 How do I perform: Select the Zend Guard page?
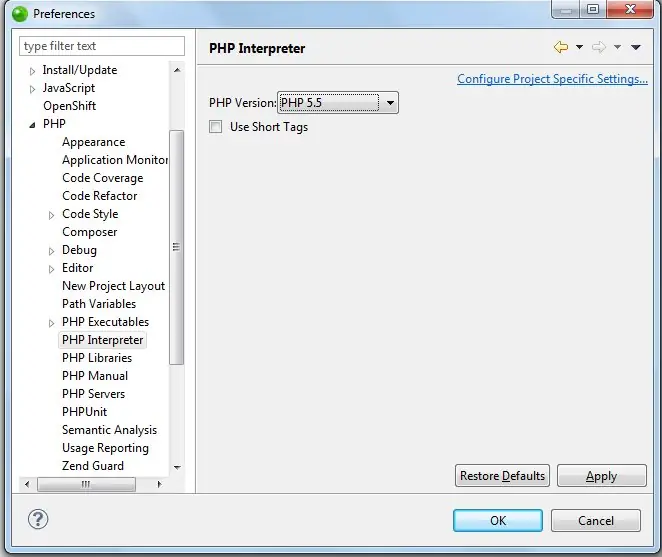pos(93,465)
